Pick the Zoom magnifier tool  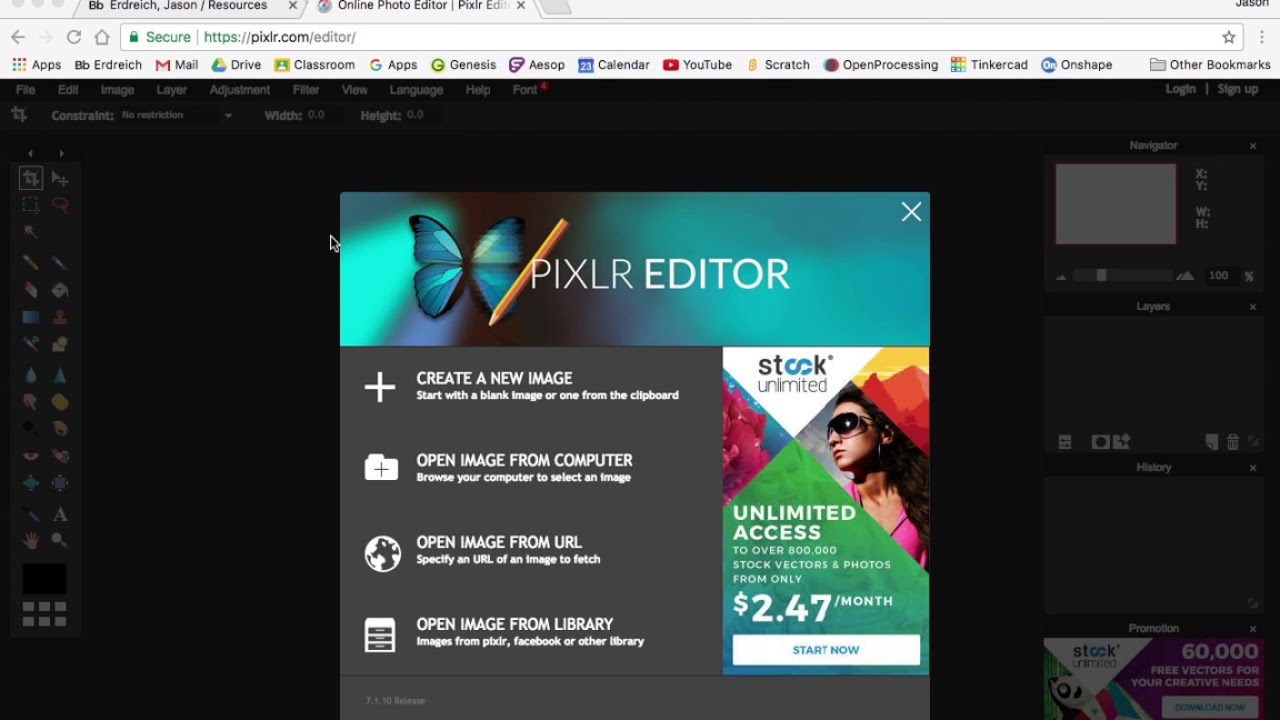[x=60, y=541]
